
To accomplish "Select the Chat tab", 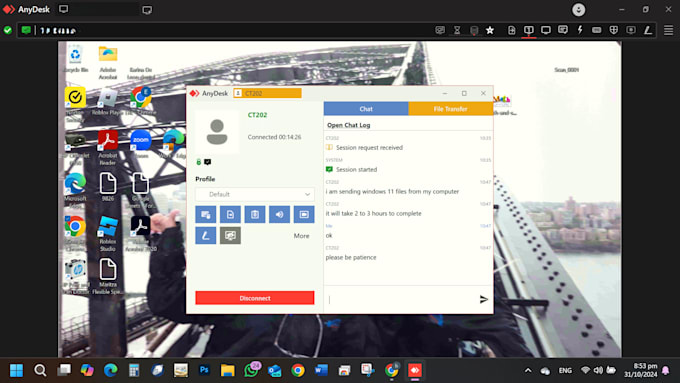I will tap(366, 109).
